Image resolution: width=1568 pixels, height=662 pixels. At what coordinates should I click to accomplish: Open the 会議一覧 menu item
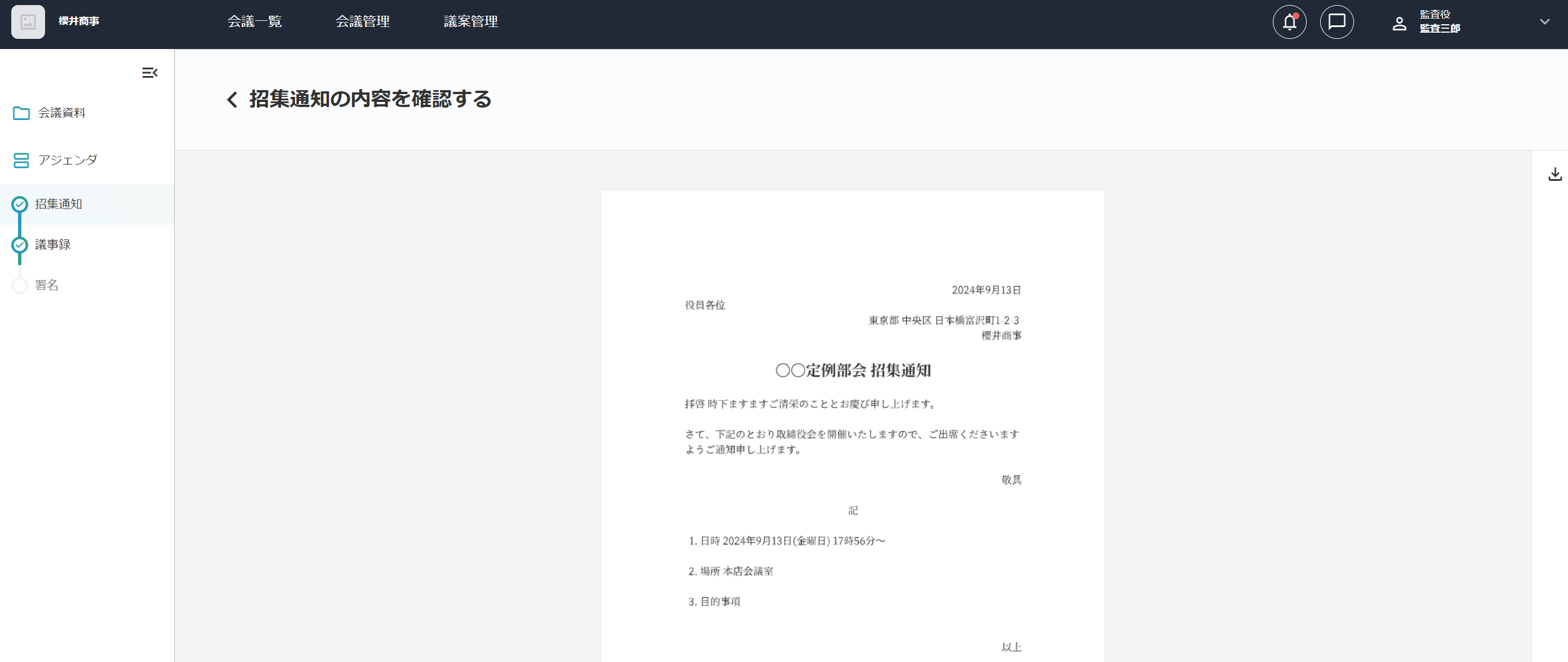click(x=255, y=22)
